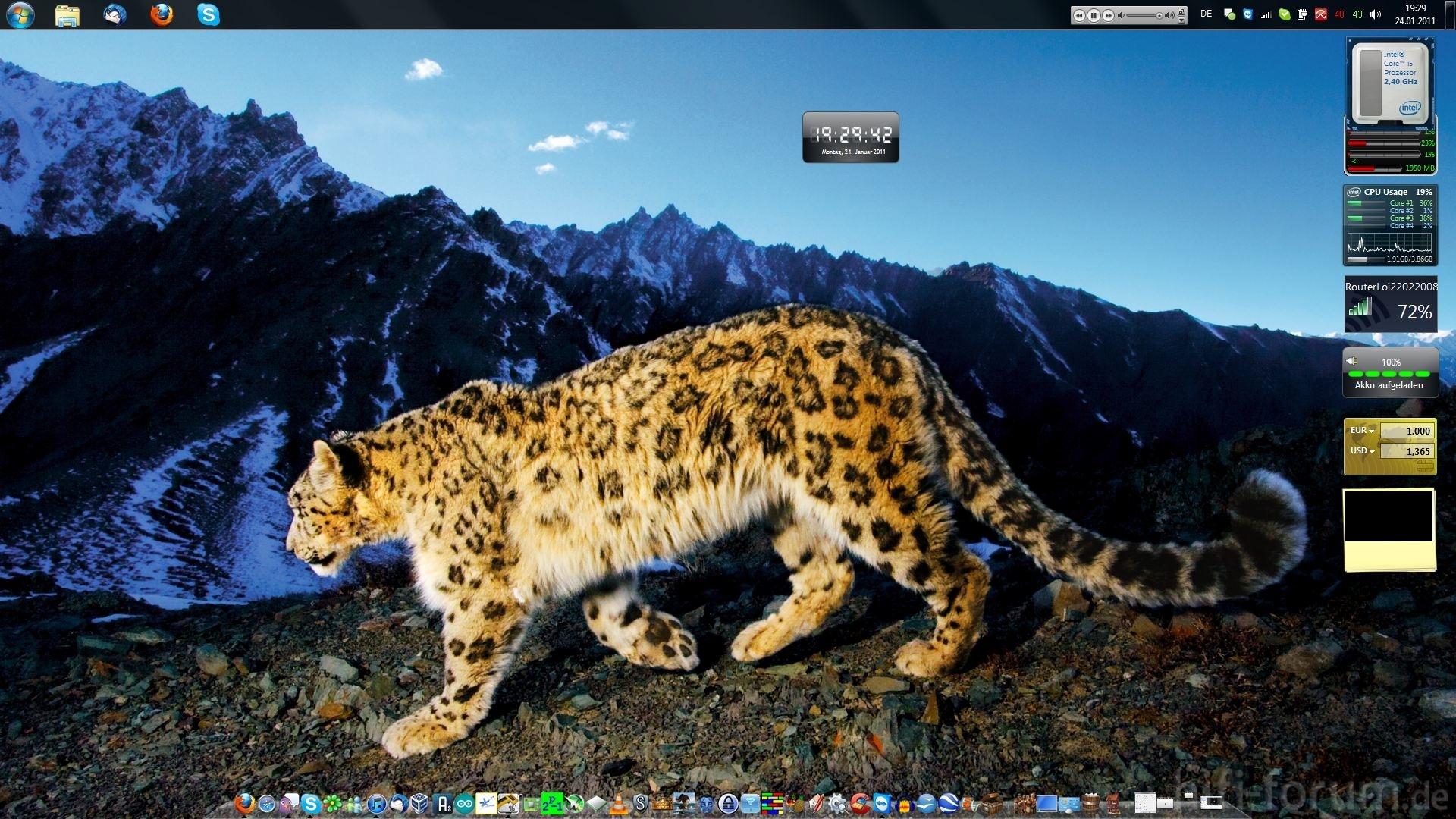Open the system volume tray icon
This screenshot has height=819, width=1456.
point(1376,14)
